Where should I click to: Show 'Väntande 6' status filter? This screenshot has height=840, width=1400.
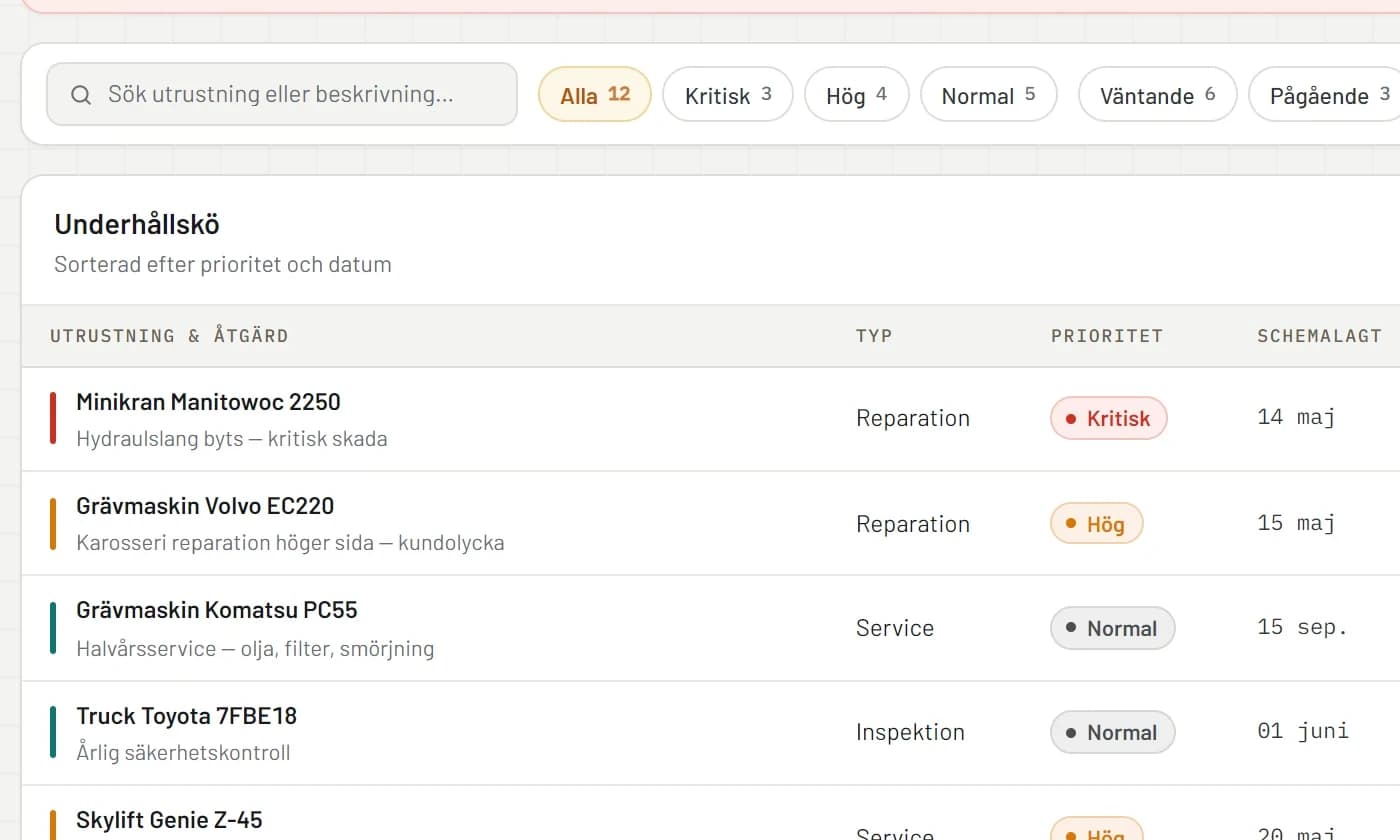1158,94
